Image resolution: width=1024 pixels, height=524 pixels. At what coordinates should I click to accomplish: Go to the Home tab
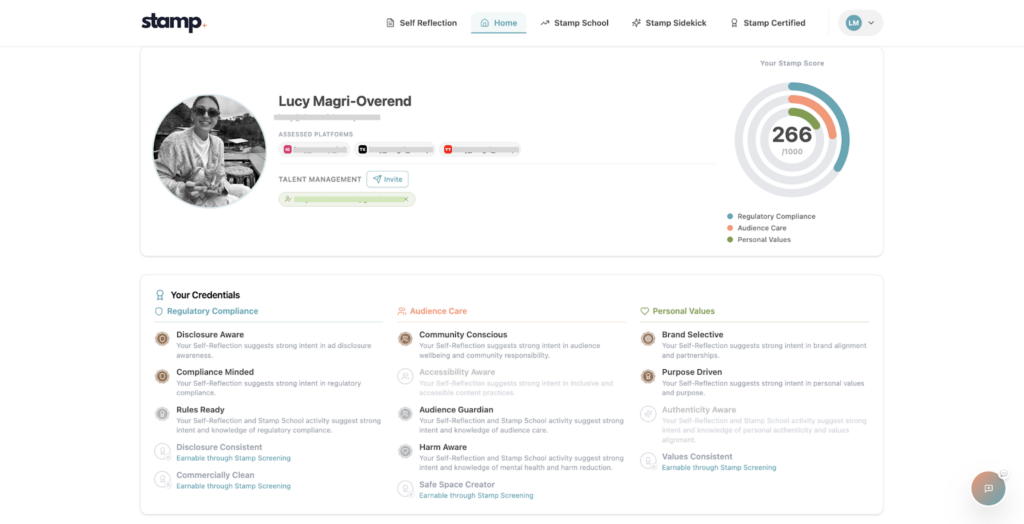498,23
